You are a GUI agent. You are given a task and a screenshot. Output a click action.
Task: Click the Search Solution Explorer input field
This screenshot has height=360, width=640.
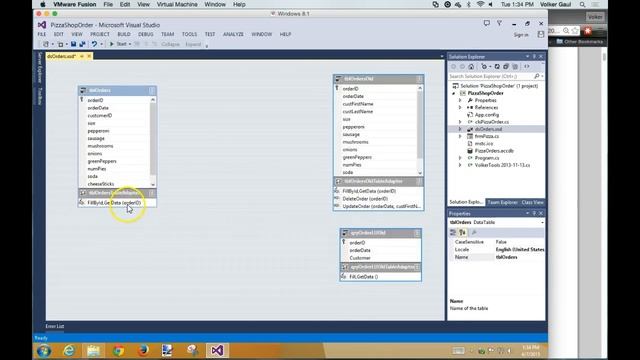pyautogui.click(x=490, y=76)
